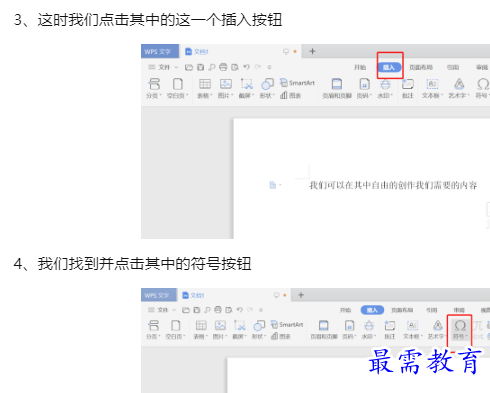Select the 开始 tab in step 4 screenshot
This screenshot has width=490, height=393.
(x=345, y=310)
